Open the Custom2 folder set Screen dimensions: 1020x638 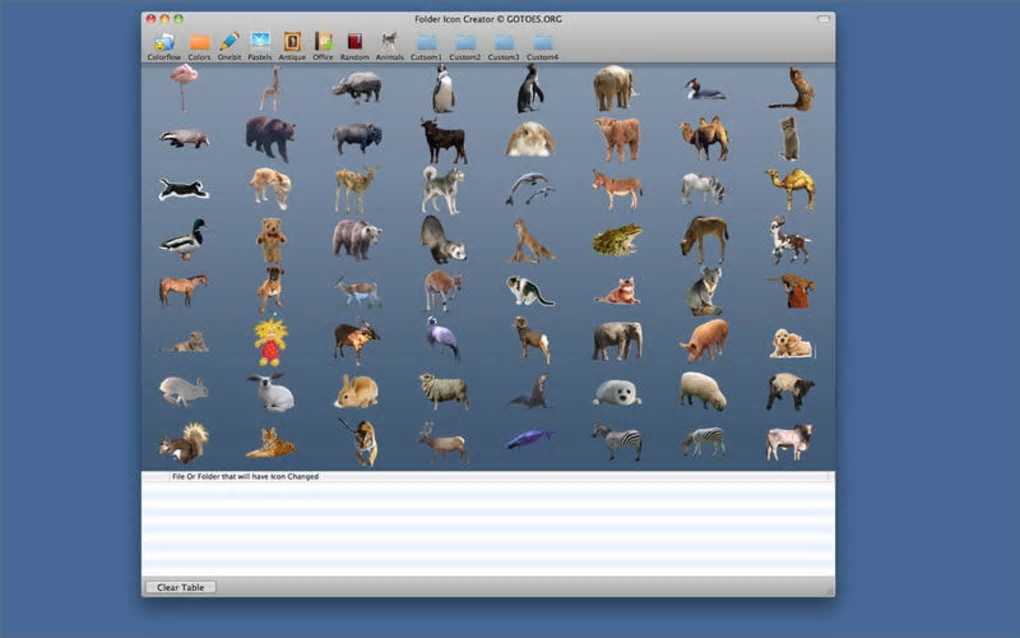point(465,43)
